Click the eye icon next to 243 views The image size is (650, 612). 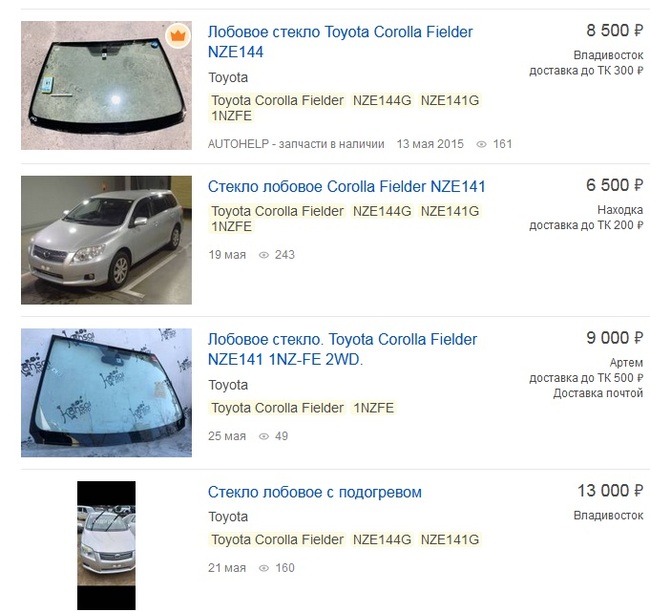click(264, 255)
